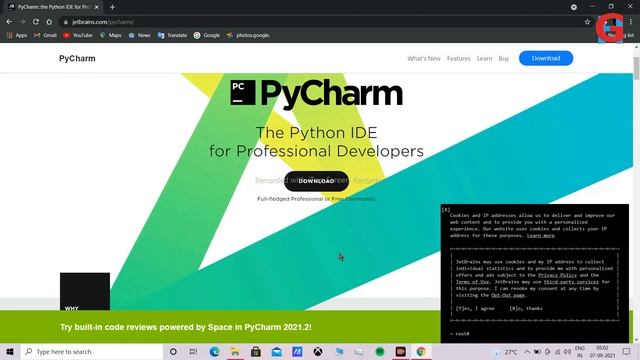Viewport: 640px width, 360px height.
Task: Click the blue Download button in header
Action: (x=546, y=58)
